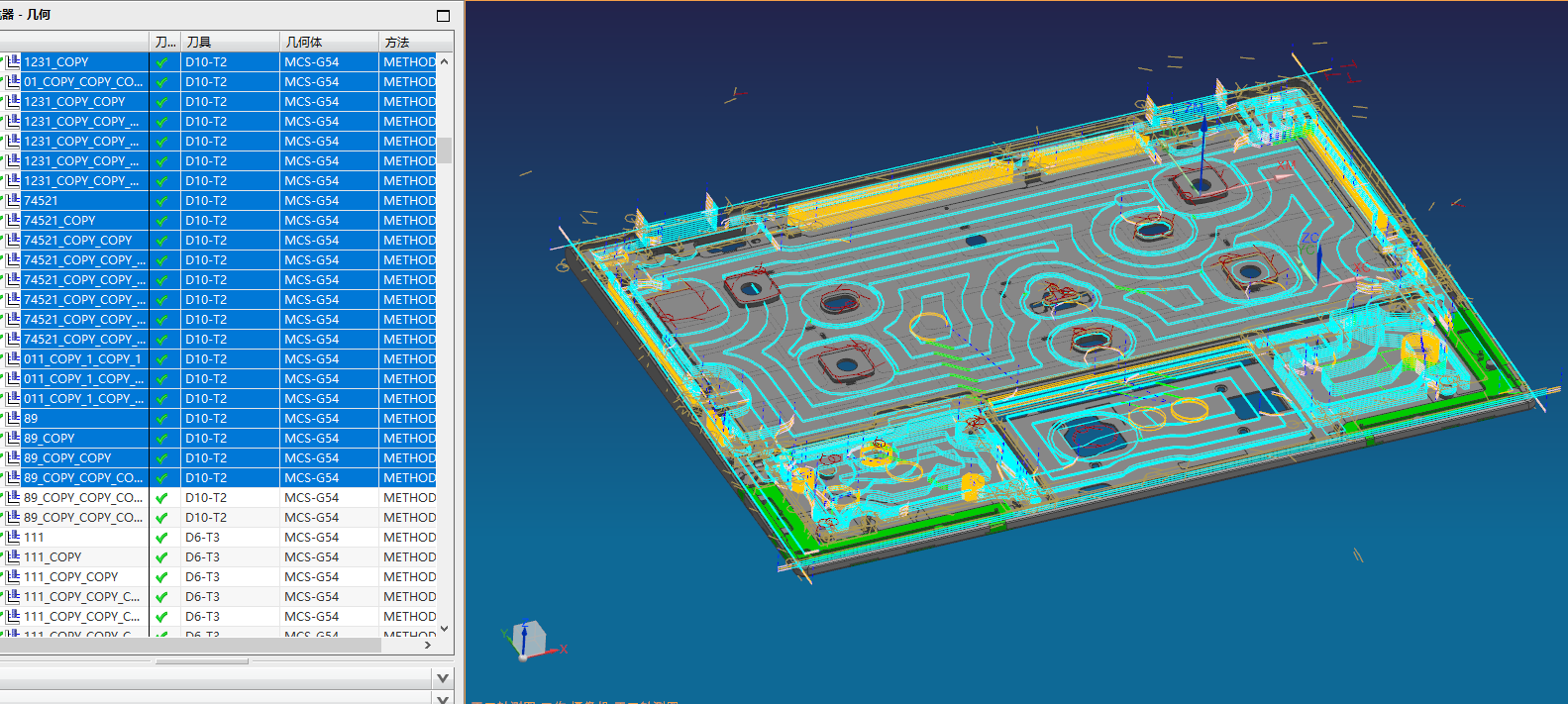
Task: Select operation 01_COPY_COPY_CO...
Action: [83, 81]
